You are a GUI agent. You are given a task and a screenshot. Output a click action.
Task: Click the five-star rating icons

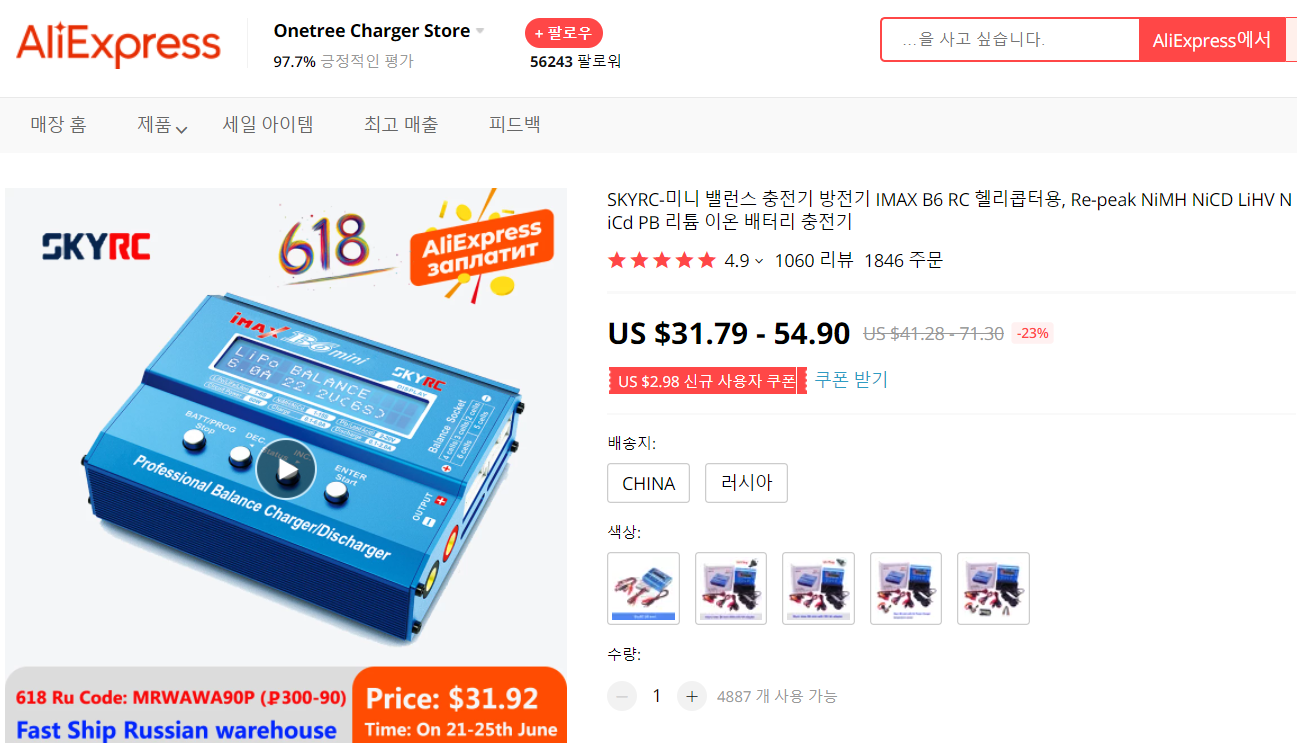pyautogui.click(x=662, y=261)
